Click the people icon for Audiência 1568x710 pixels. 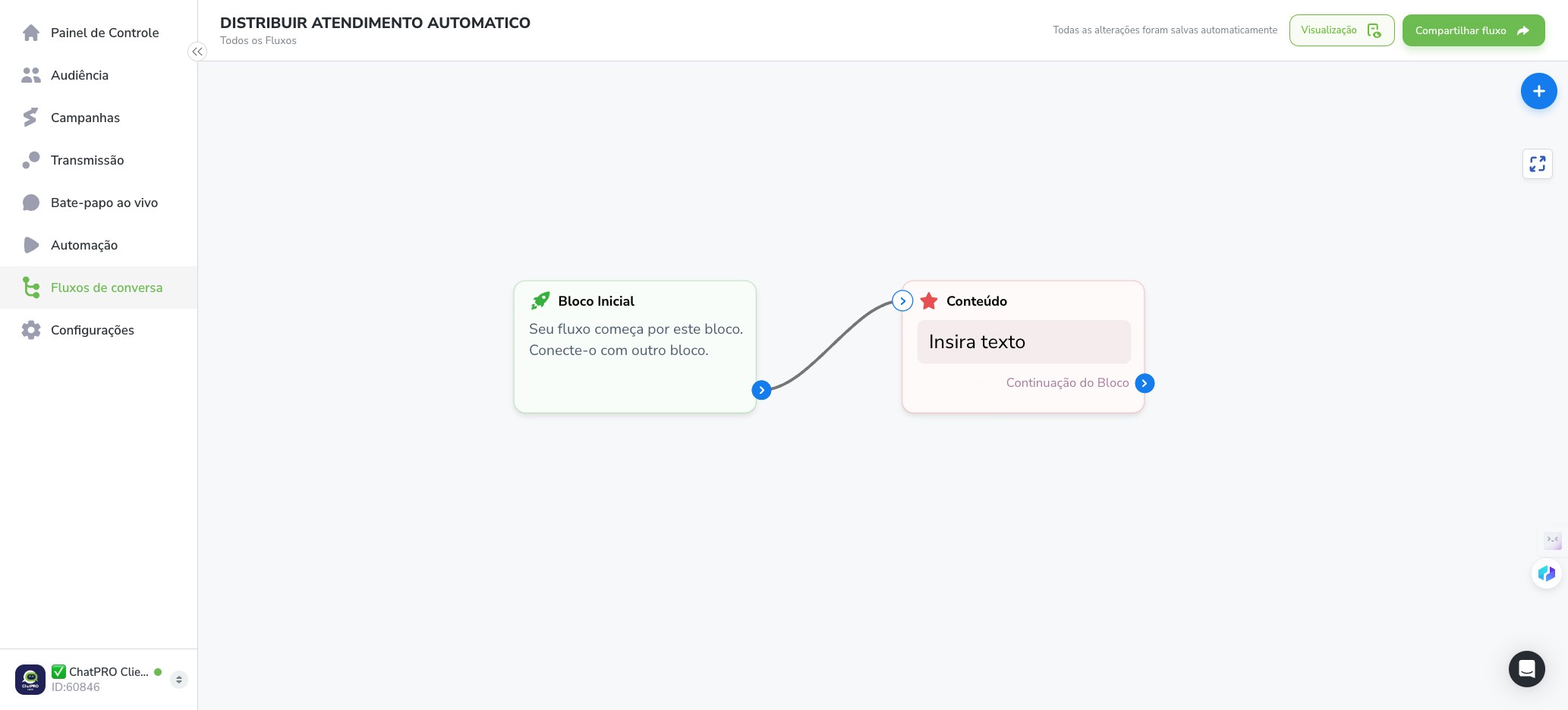click(x=31, y=75)
